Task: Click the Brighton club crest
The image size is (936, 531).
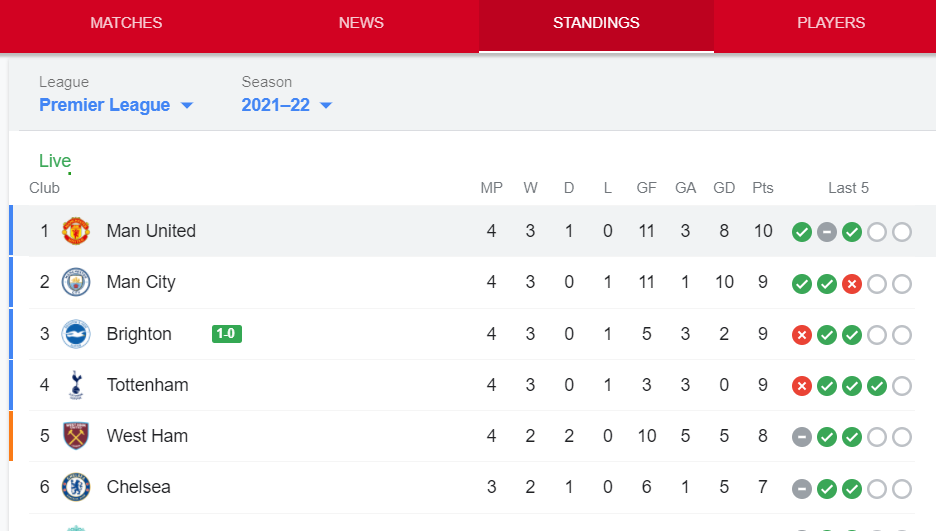Action: [x=76, y=334]
